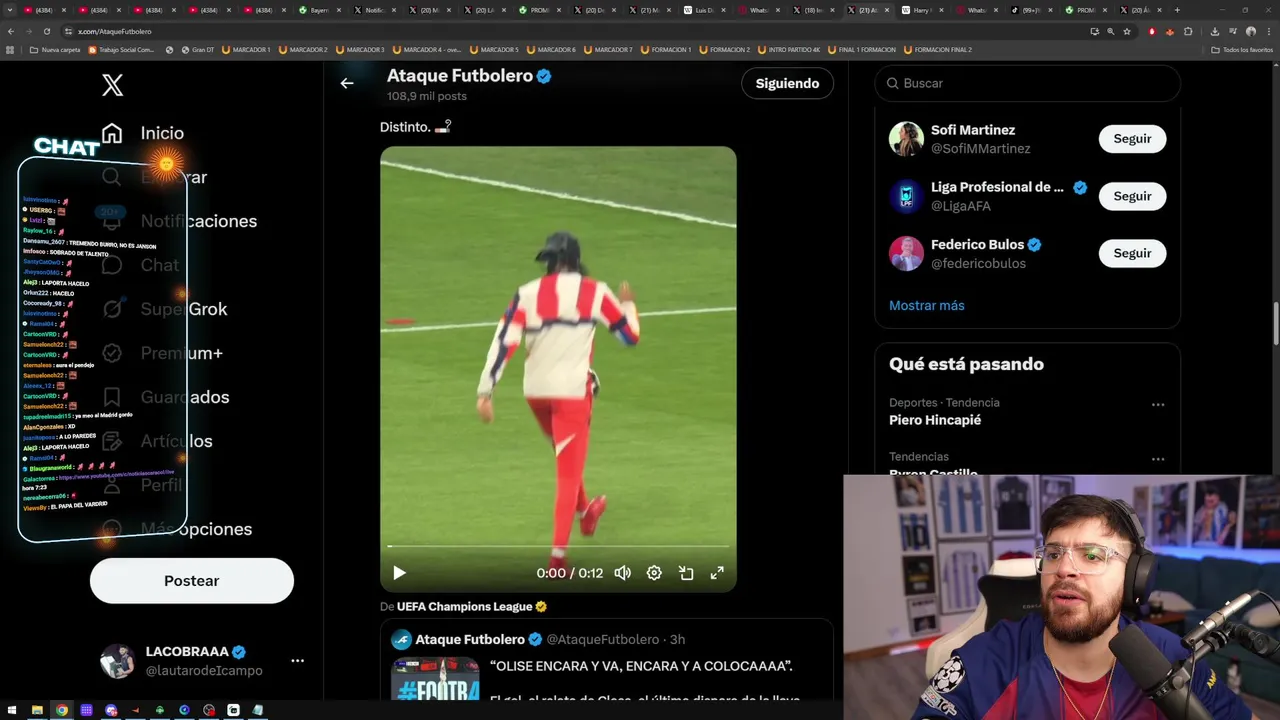Image resolution: width=1280 pixels, height=720 pixels.
Task: Focus the Buscar search field
Action: click(x=1027, y=83)
